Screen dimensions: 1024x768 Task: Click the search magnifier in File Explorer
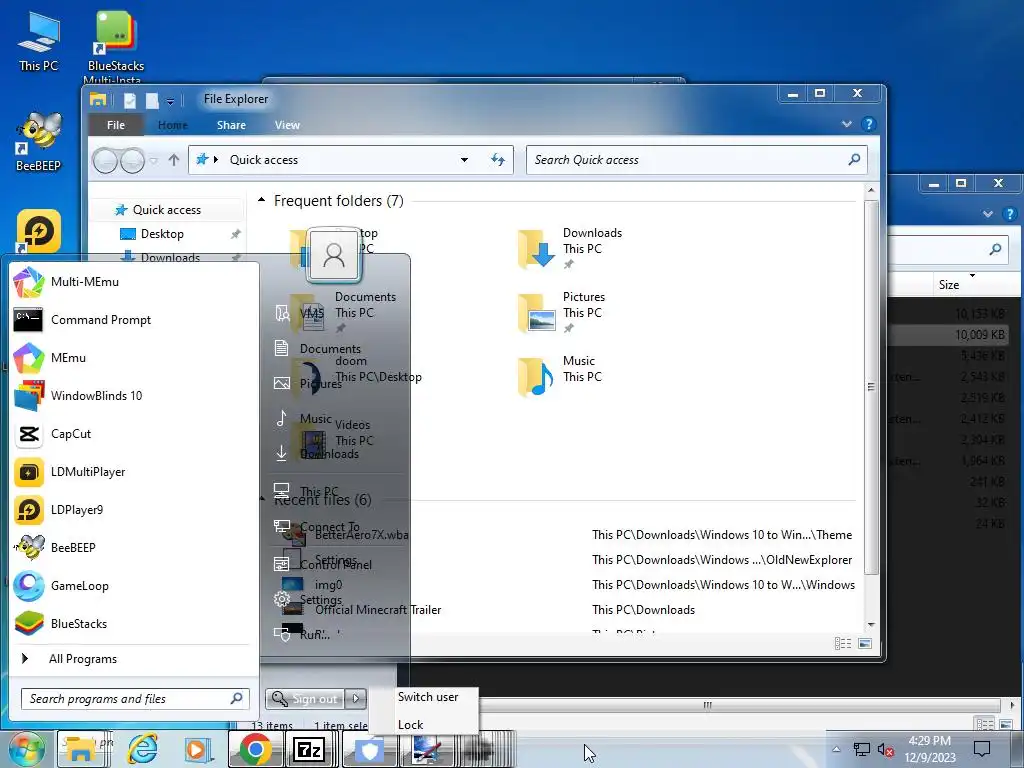[x=854, y=159]
